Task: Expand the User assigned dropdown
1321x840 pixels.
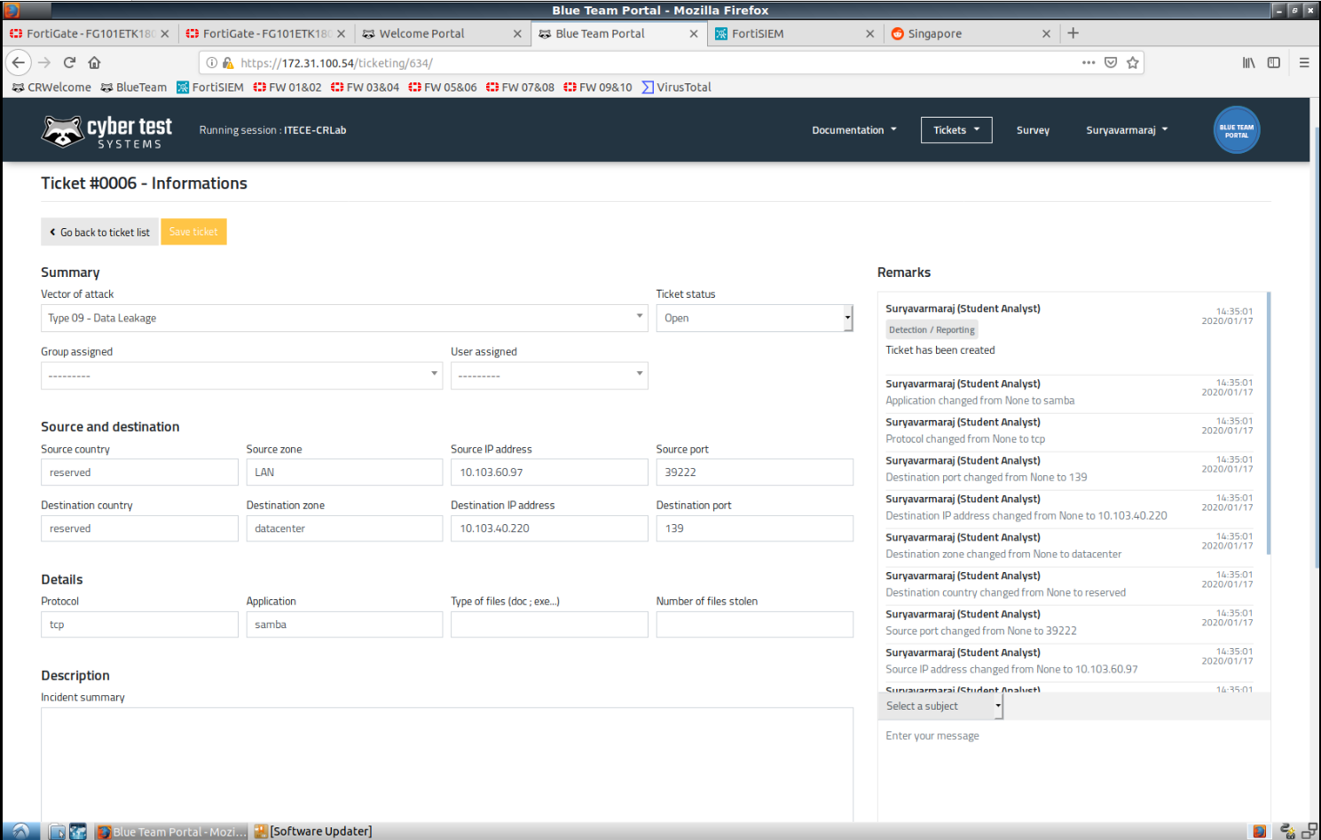Action: pos(549,375)
